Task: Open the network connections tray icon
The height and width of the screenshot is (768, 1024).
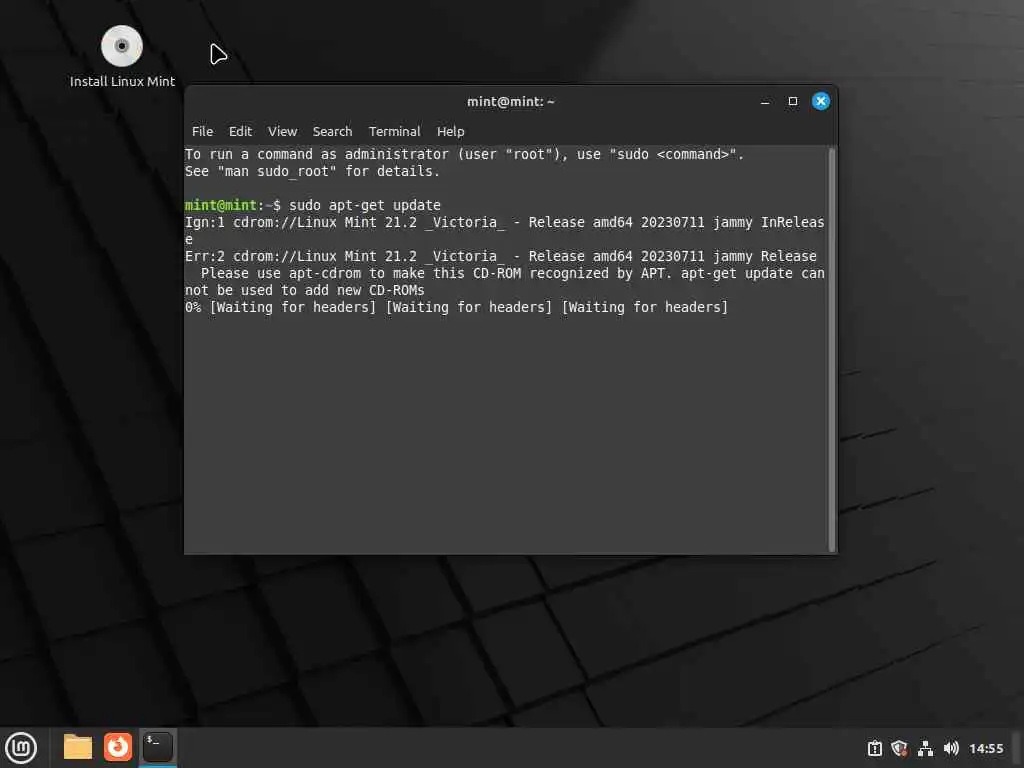Action: (x=925, y=748)
